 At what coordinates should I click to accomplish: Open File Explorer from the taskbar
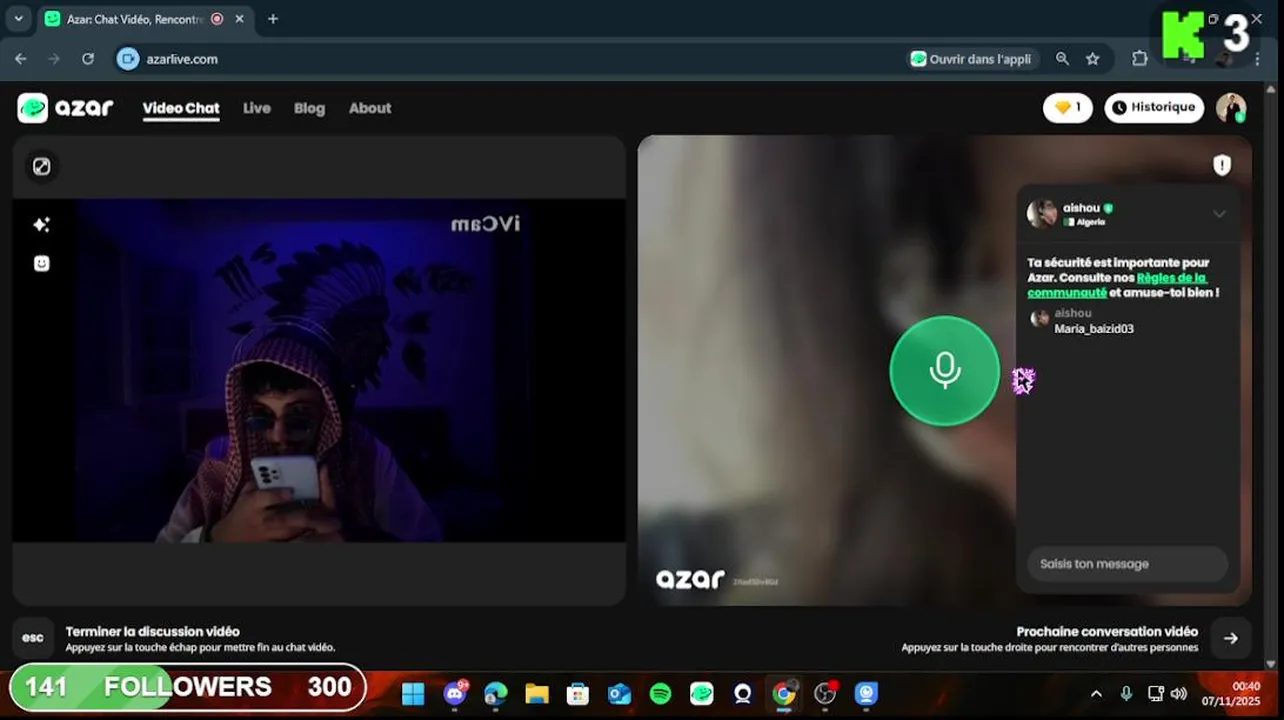pos(537,693)
